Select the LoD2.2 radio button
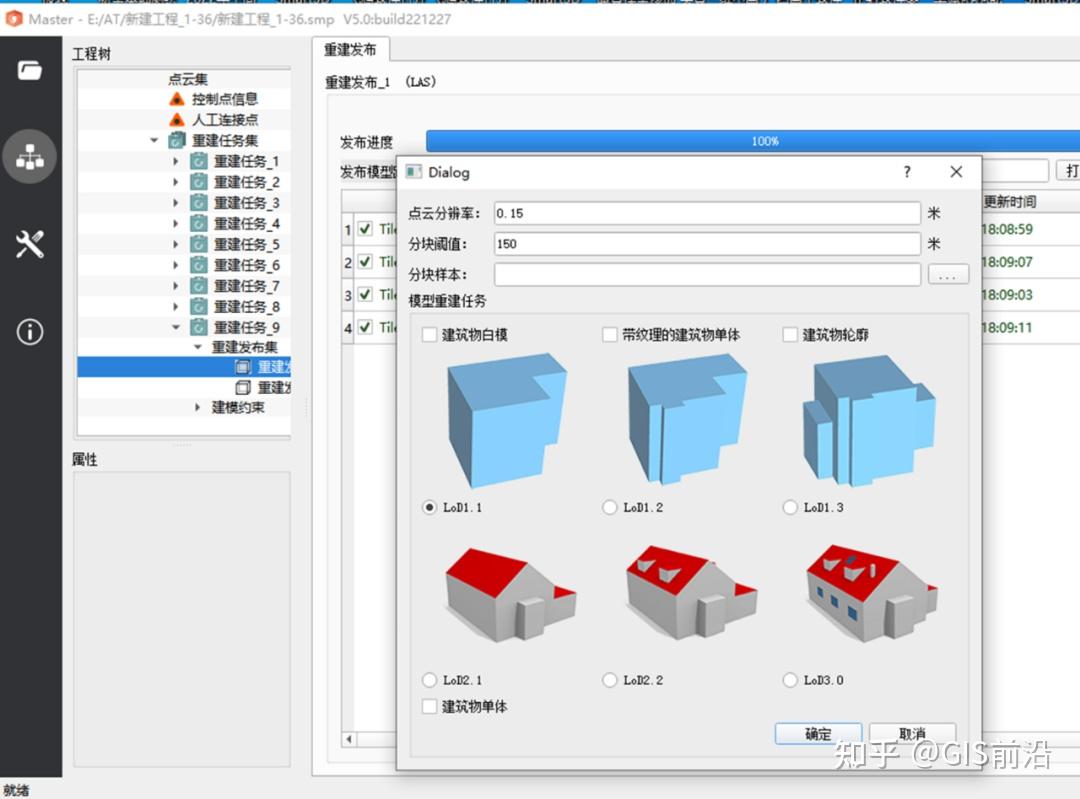Image resolution: width=1080 pixels, height=799 pixels. (x=610, y=680)
